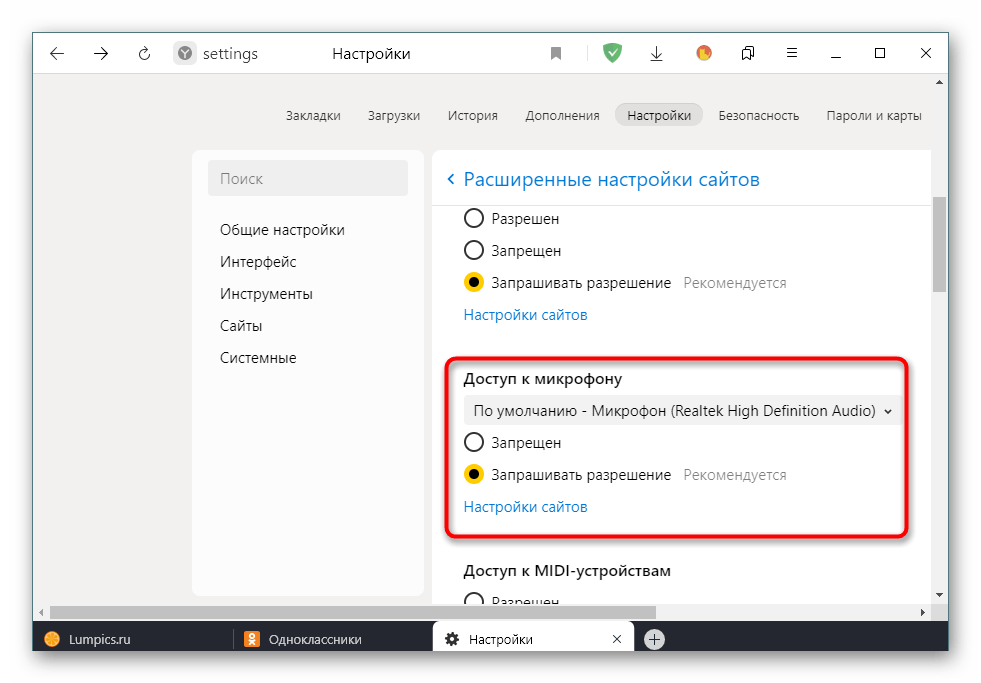This screenshot has height=683, width=981.
Task: Click the Поиск settings search field
Action: [308, 178]
